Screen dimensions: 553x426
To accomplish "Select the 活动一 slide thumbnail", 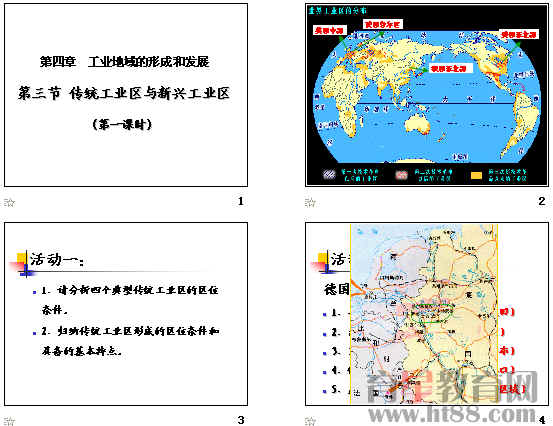I will (x=126, y=314).
